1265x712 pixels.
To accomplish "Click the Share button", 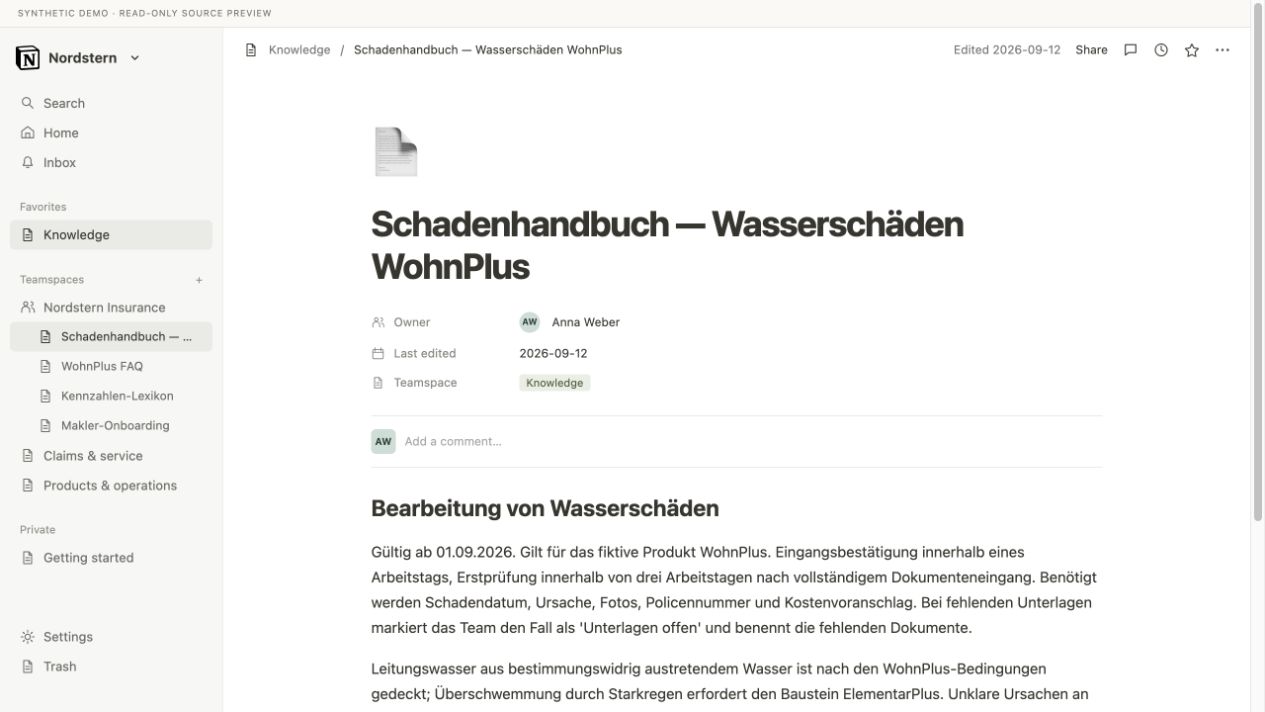I will click(x=1091, y=50).
